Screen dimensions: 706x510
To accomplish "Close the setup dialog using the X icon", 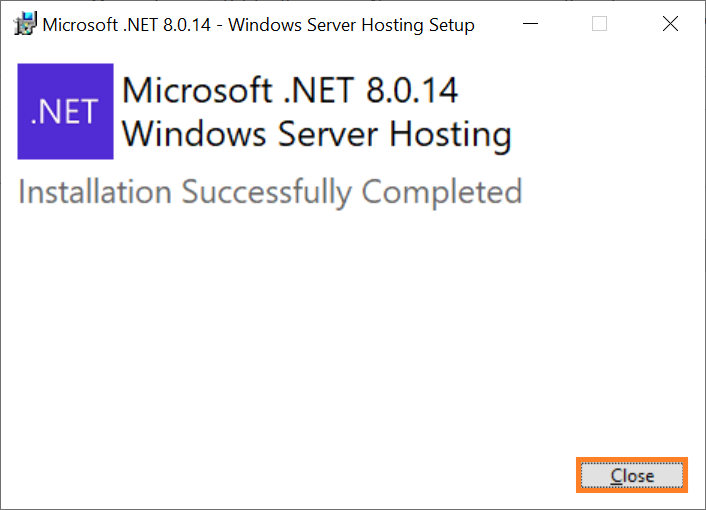I will click(670, 24).
